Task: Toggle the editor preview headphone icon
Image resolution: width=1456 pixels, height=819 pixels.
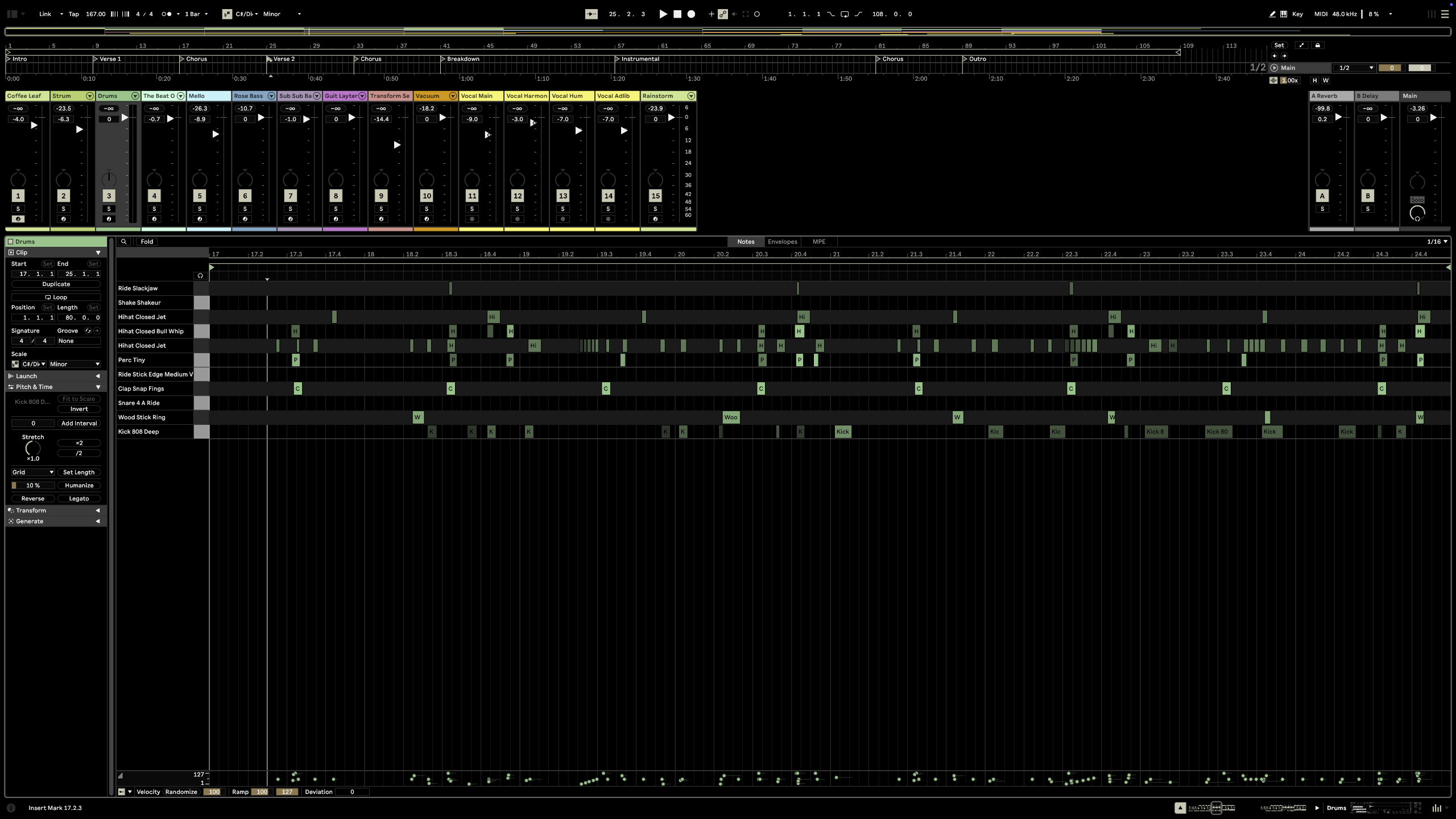Action: click(200, 276)
